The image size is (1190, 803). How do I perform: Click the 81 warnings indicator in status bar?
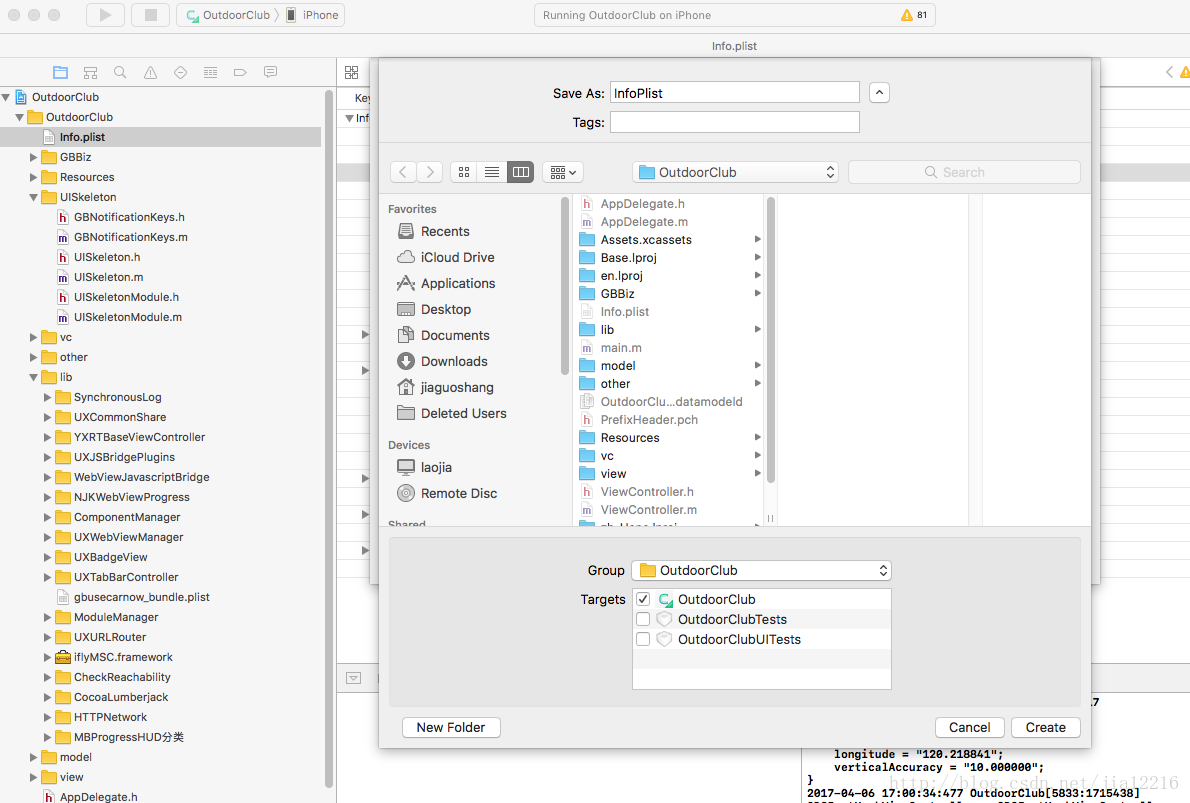[914, 15]
